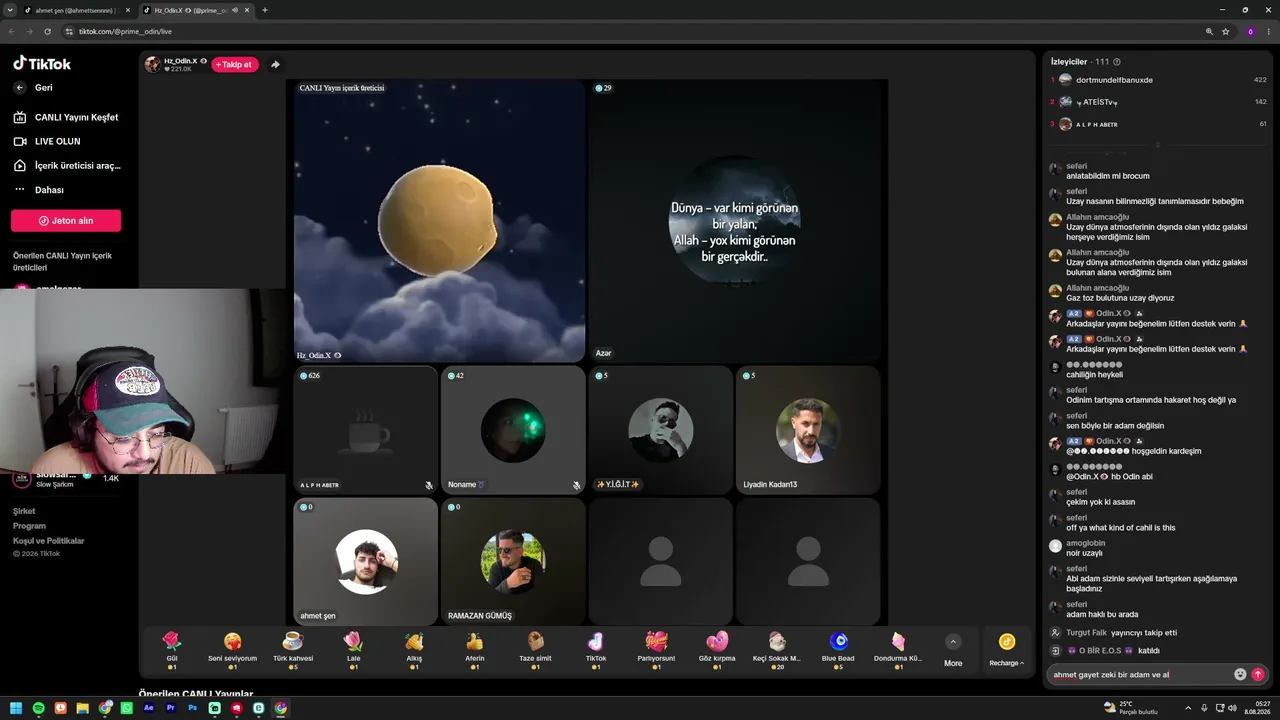1280x720 pixels.
Task: Select the Hz_Odin.X browser tab
Action: pyautogui.click(x=196, y=10)
